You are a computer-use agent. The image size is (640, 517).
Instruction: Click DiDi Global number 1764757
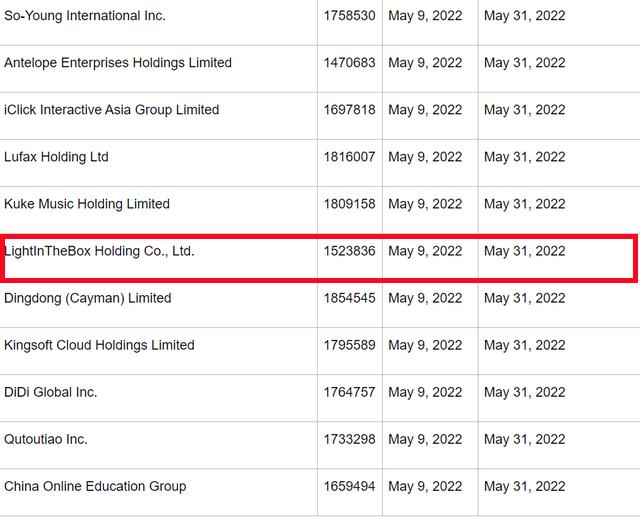point(349,392)
